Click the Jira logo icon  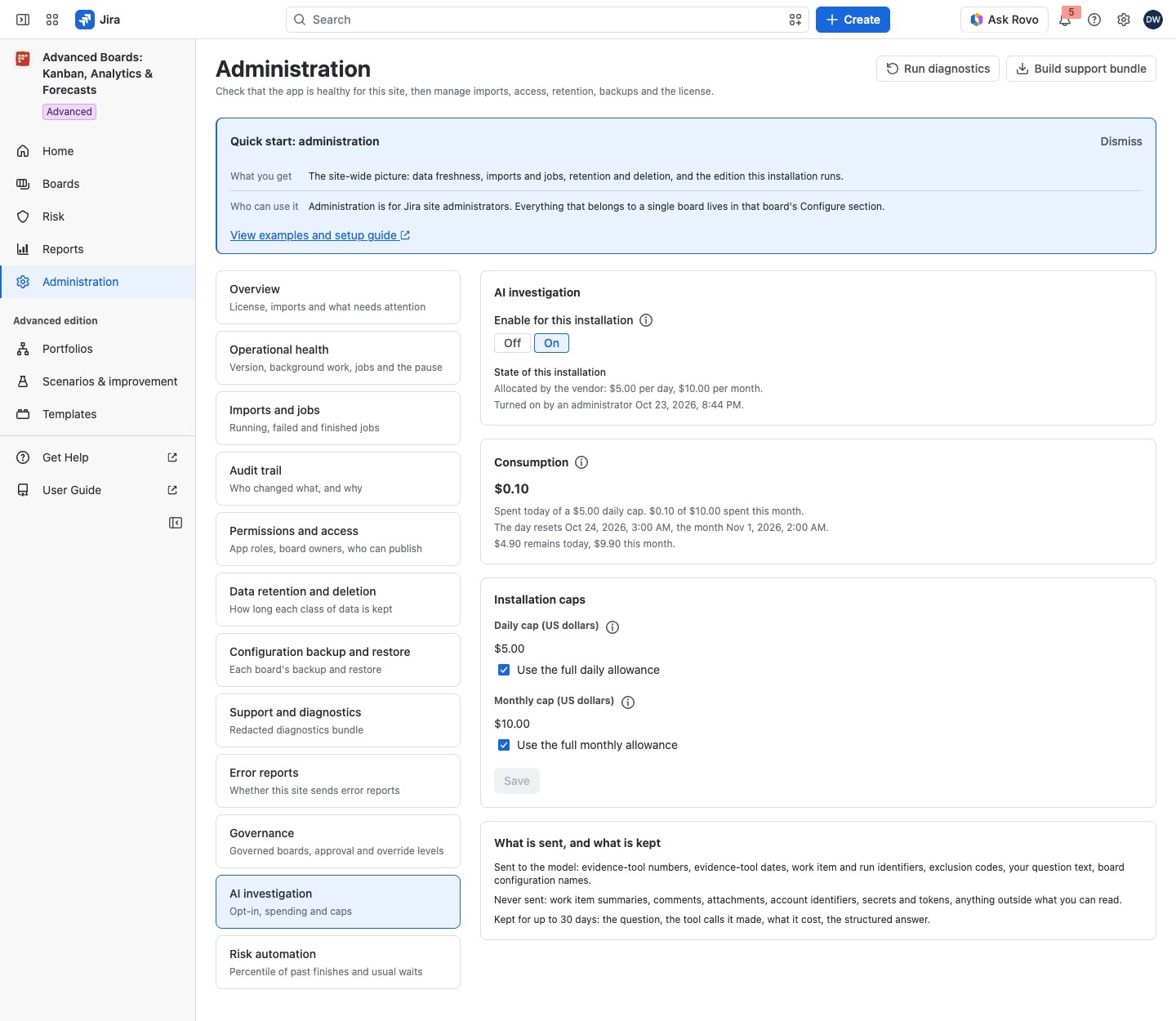pyautogui.click(x=85, y=20)
